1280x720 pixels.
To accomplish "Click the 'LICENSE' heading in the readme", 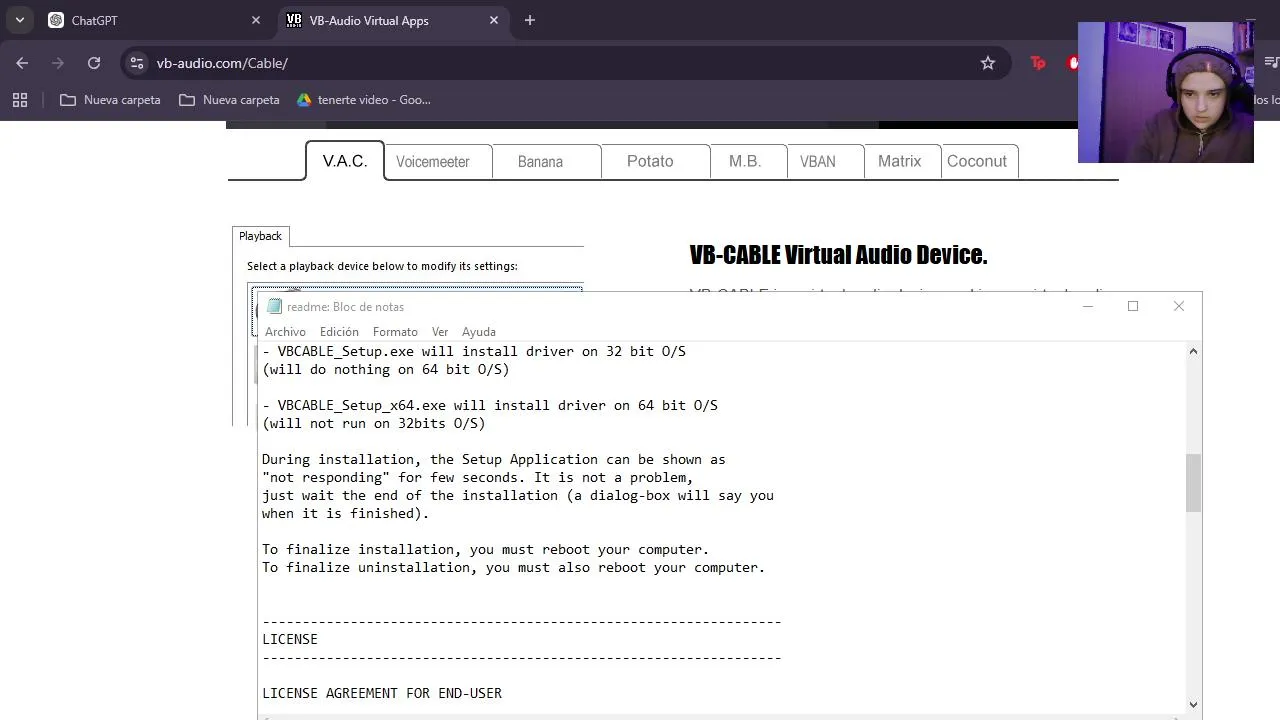I will click(290, 640).
